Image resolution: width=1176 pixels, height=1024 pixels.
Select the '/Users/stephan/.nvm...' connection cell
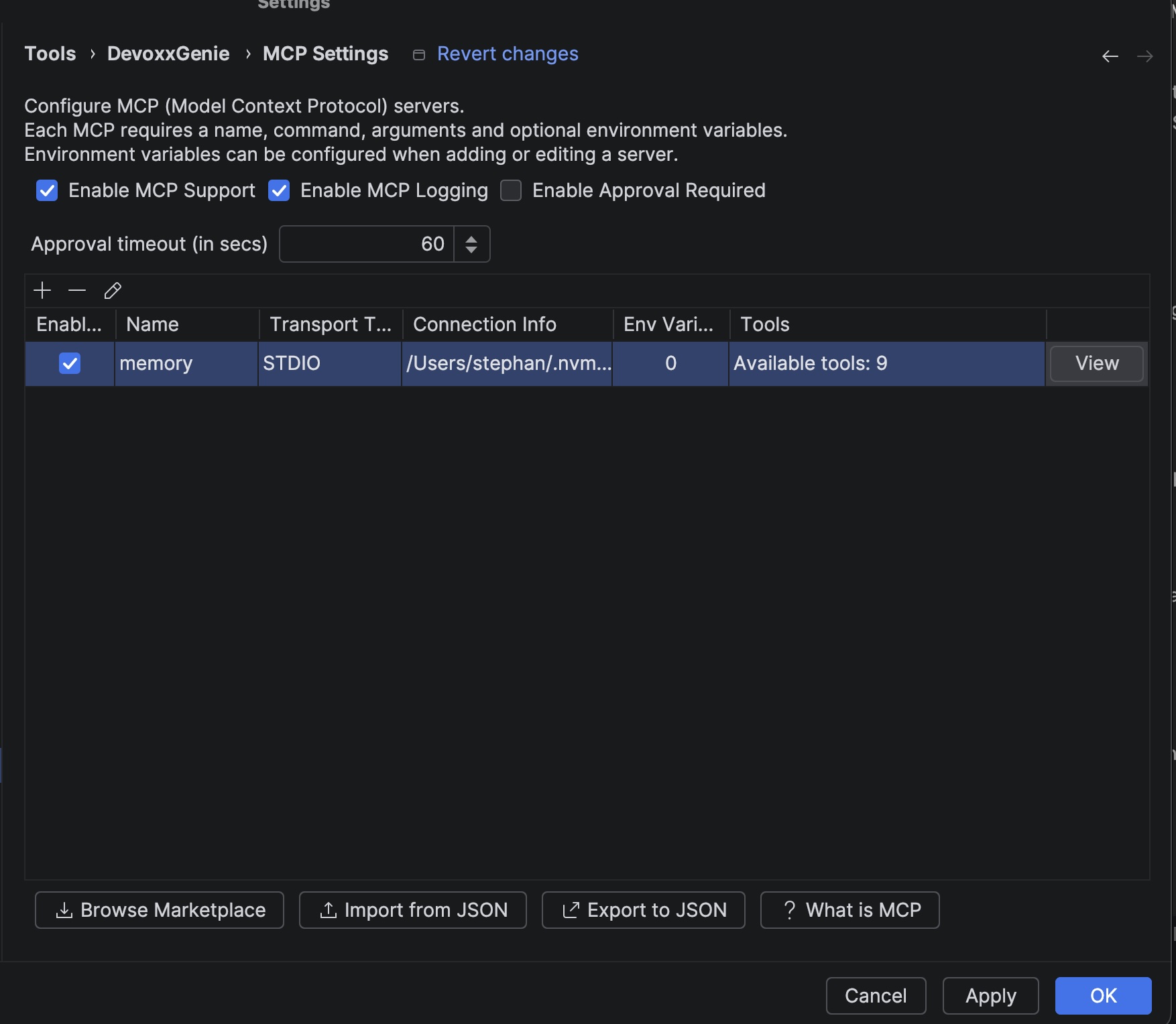pyautogui.click(x=507, y=363)
